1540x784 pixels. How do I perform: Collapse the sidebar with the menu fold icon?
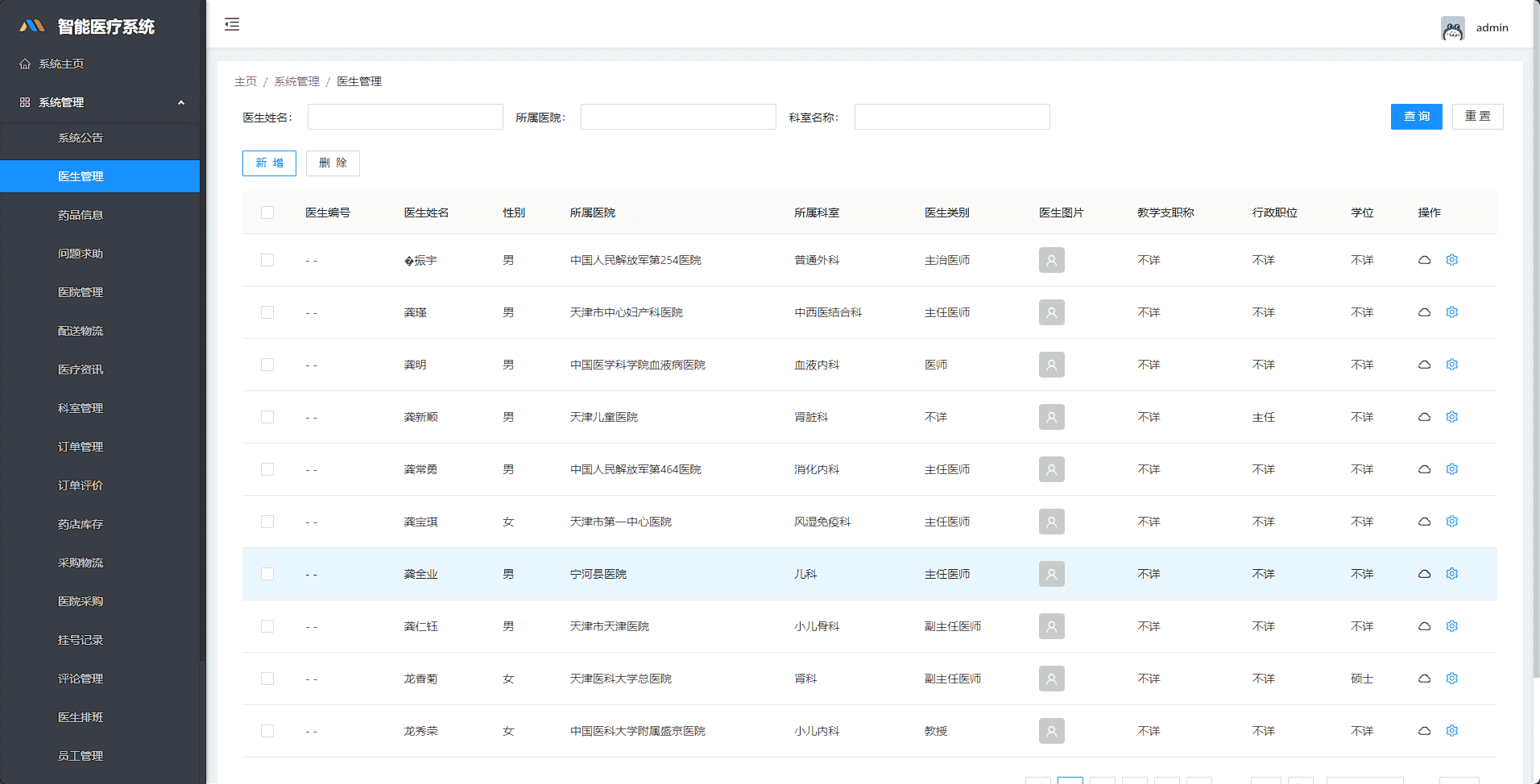(x=232, y=24)
